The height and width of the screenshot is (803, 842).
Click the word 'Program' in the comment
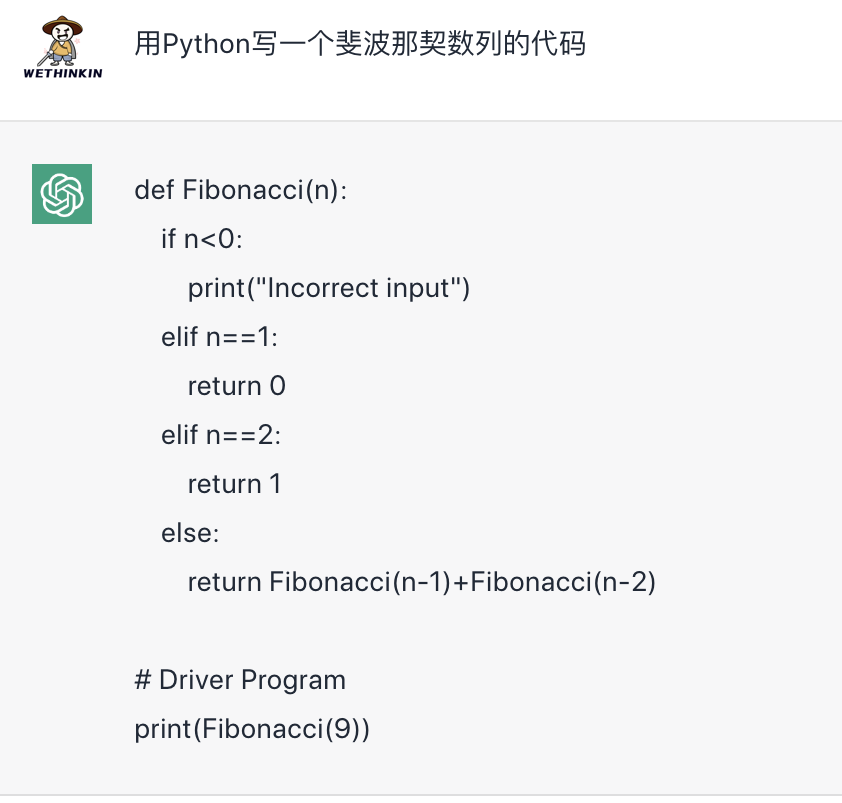(x=293, y=681)
